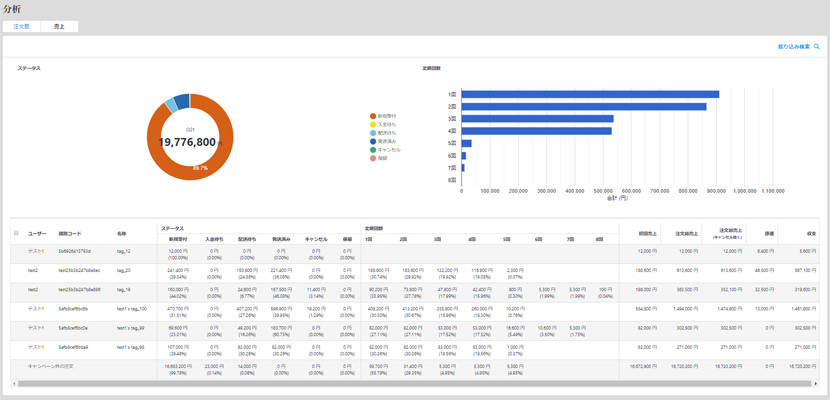Click the right arrow of the table scrollbar
The image size is (830, 400).
click(x=816, y=383)
